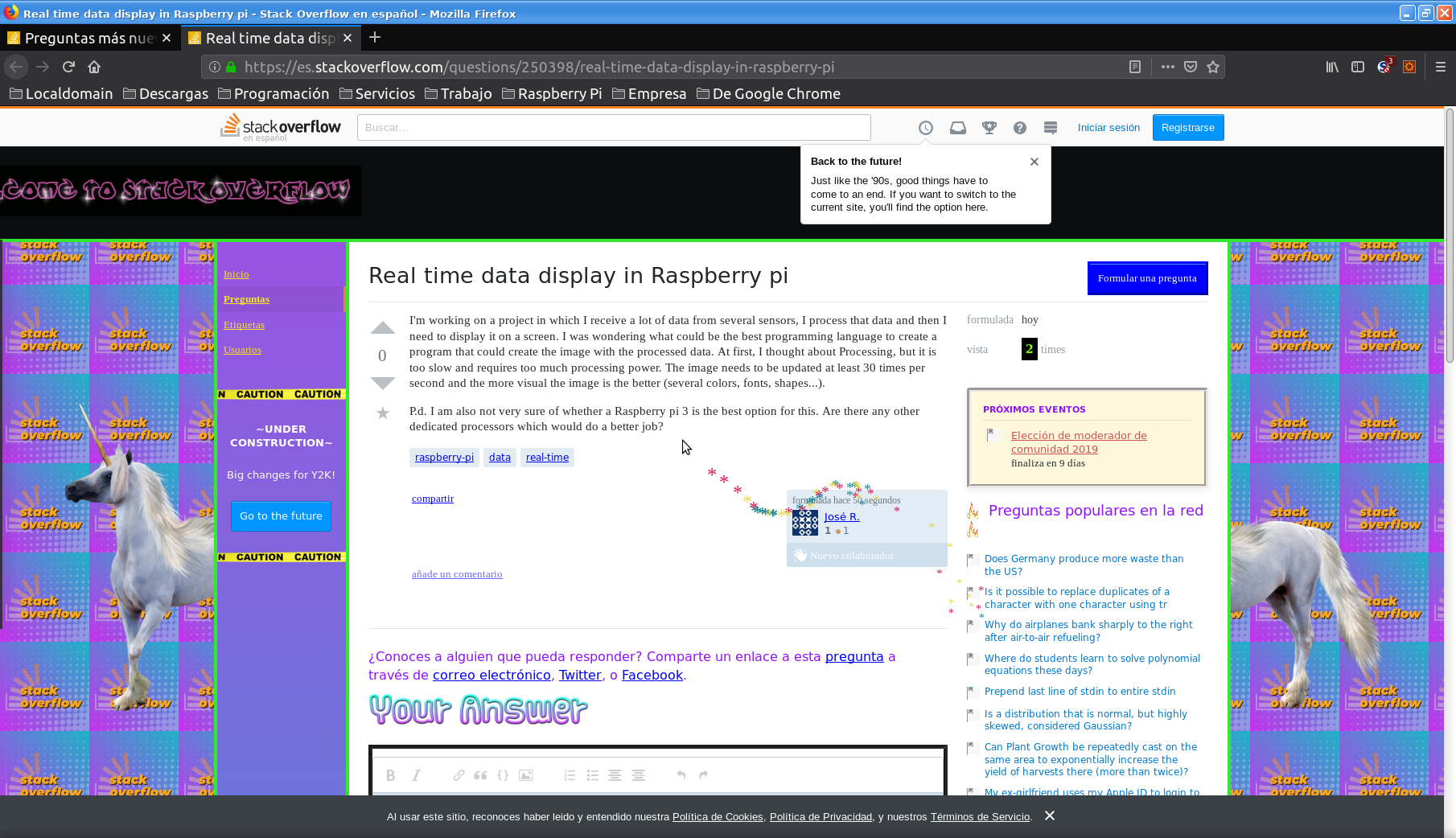This screenshot has height=838, width=1456.
Task: Select Inicio in left sidebar
Action: point(236,274)
